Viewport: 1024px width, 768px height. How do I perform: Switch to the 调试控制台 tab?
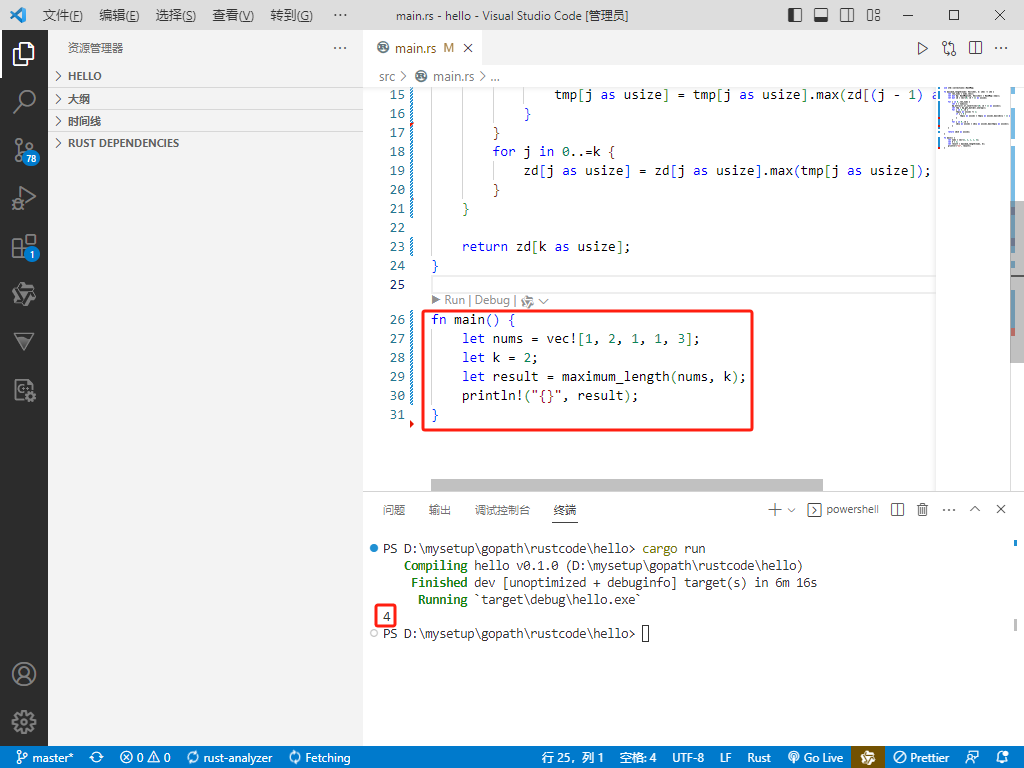[502, 510]
